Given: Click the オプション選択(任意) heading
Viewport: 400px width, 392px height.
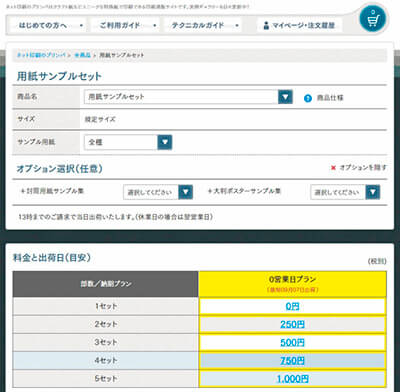Looking at the screenshot, I should pos(59,169).
